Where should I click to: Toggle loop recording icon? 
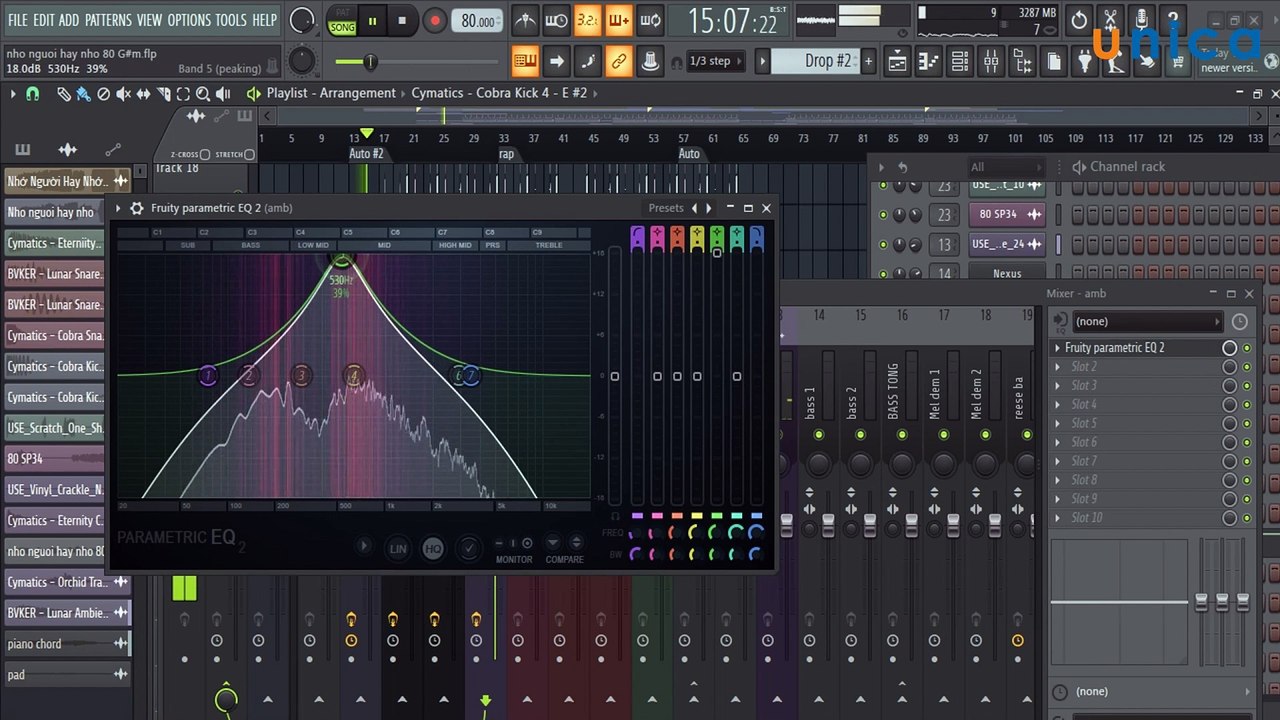pyautogui.click(x=650, y=20)
